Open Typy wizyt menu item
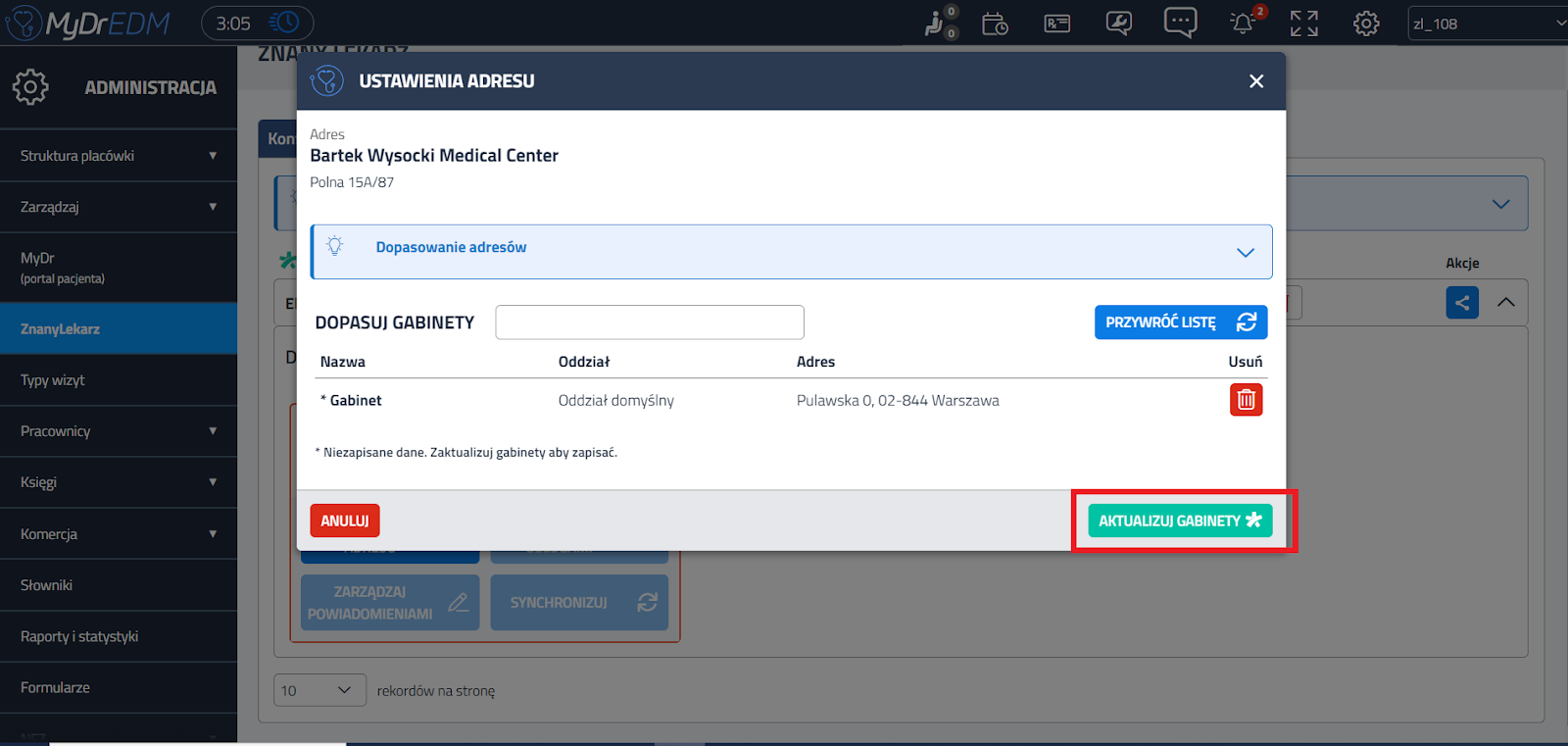The height and width of the screenshot is (746, 1568). point(118,380)
